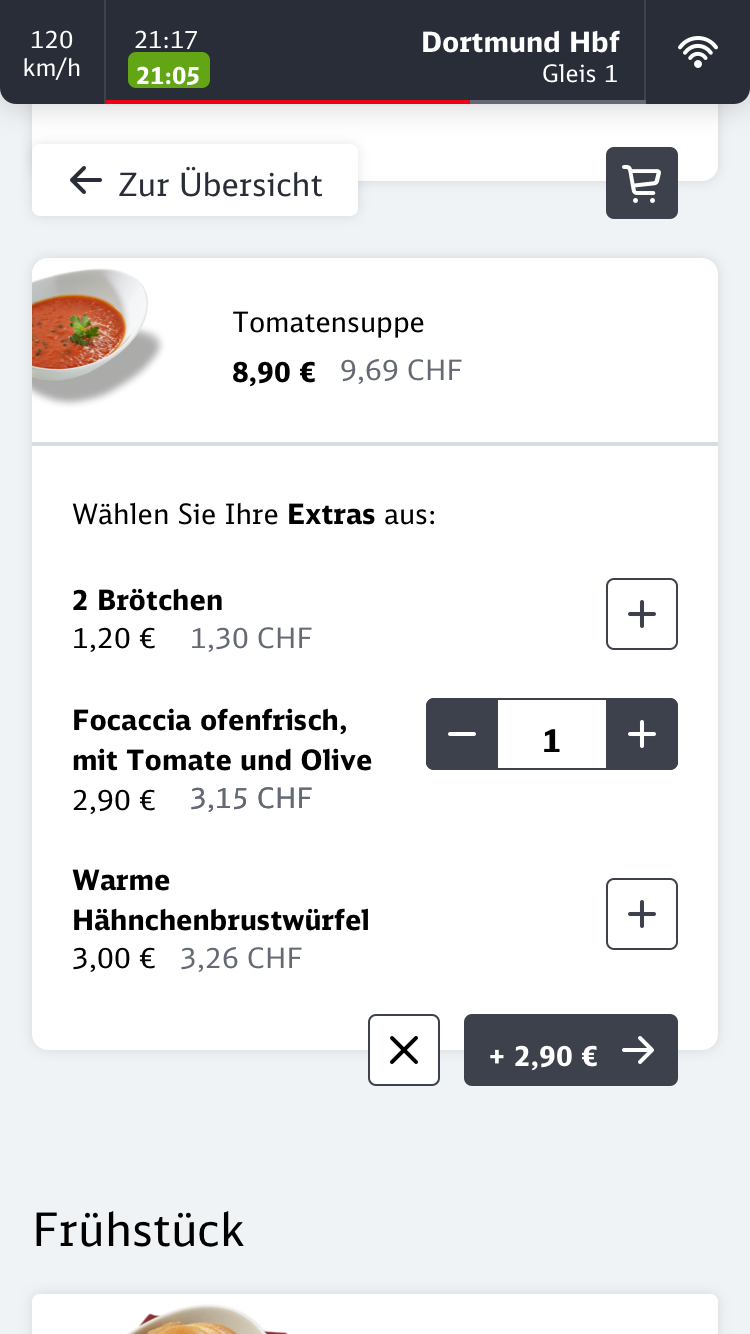Click the Tomatensuppe title

point(328,322)
